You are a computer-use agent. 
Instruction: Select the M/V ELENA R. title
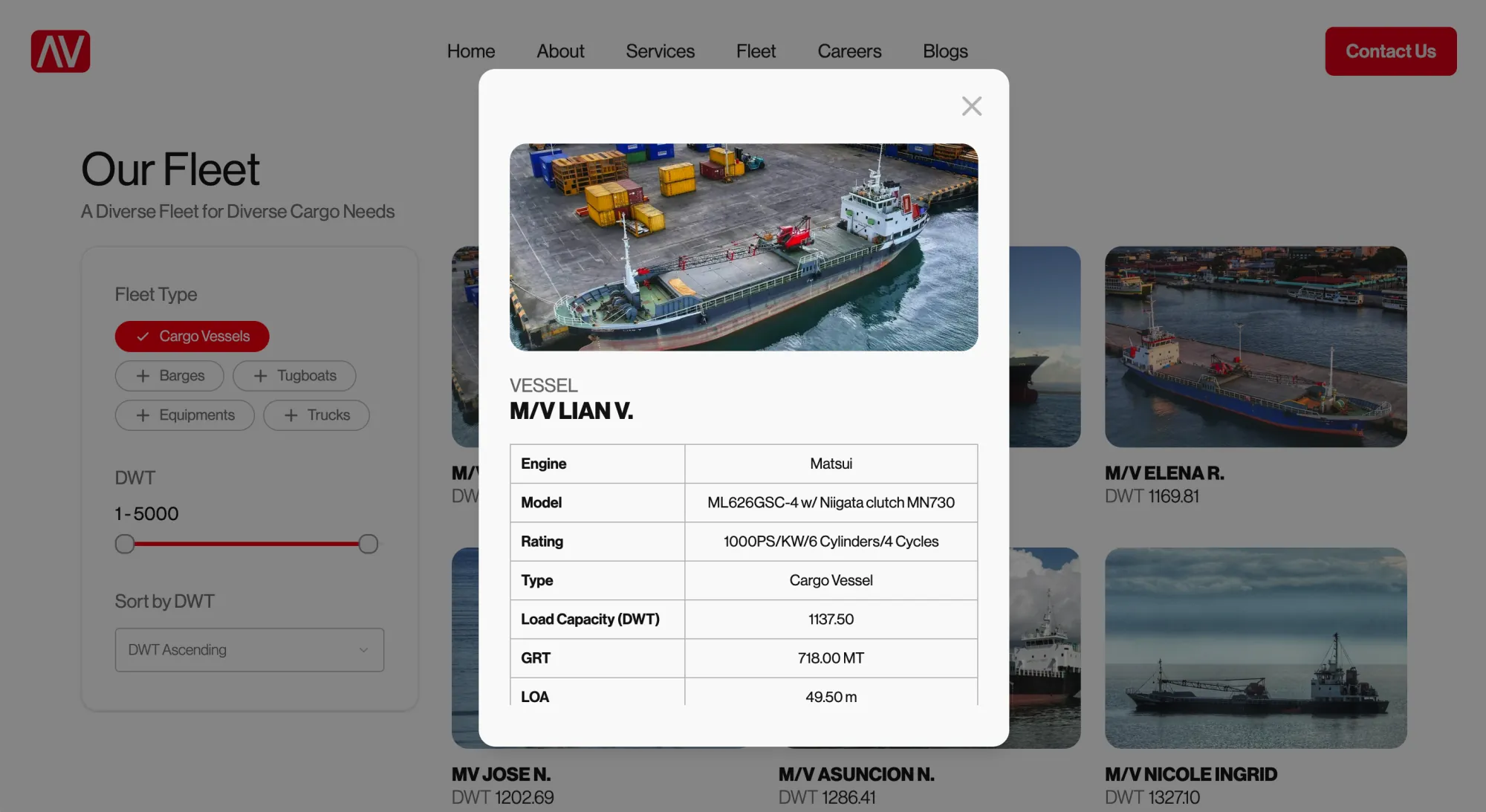click(x=1164, y=473)
